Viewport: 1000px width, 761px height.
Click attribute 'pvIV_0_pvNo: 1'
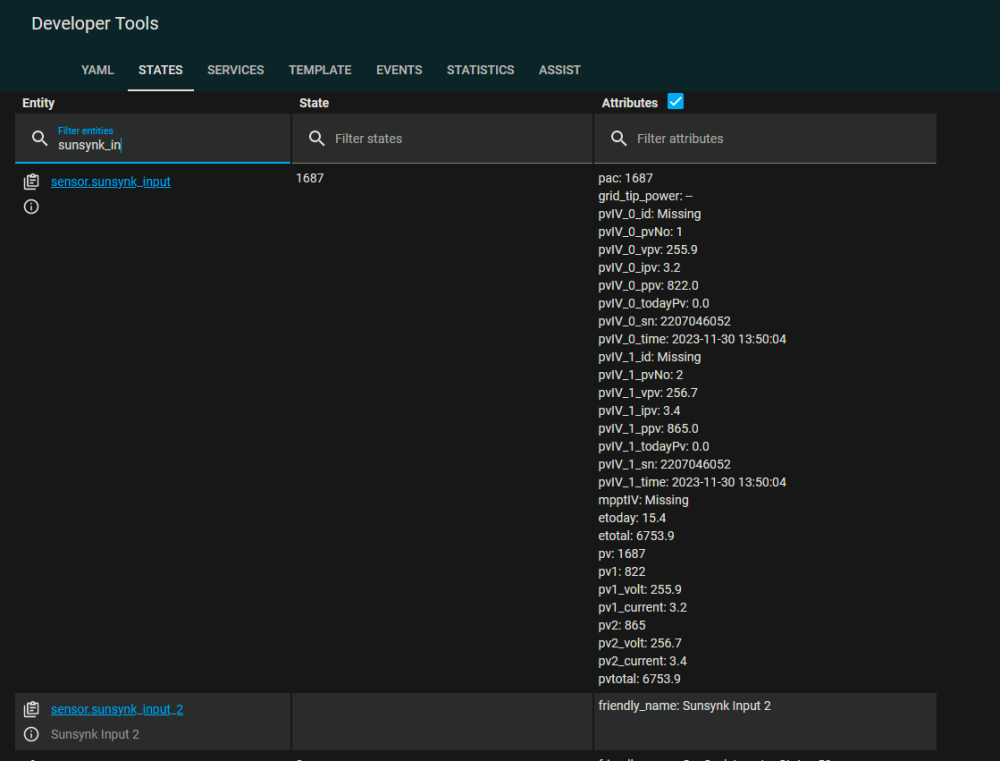640,232
